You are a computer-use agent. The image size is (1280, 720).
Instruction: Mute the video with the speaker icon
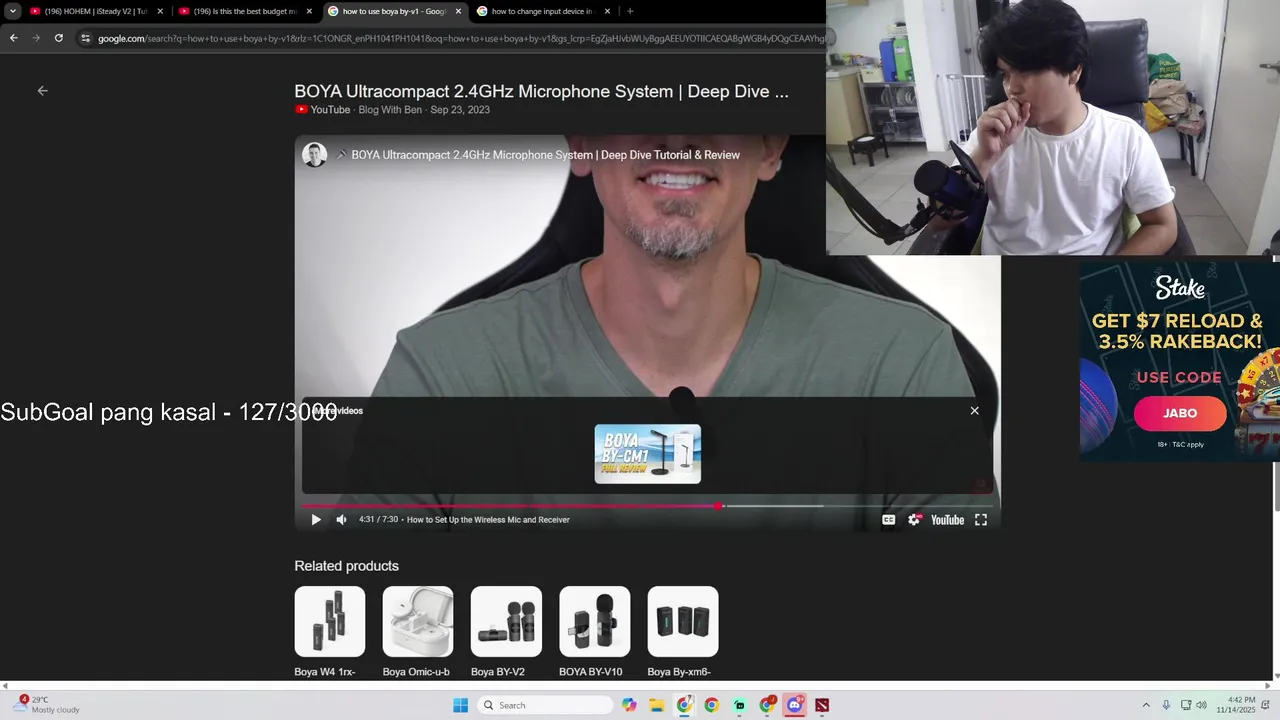pyautogui.click(x=341, y=520)
